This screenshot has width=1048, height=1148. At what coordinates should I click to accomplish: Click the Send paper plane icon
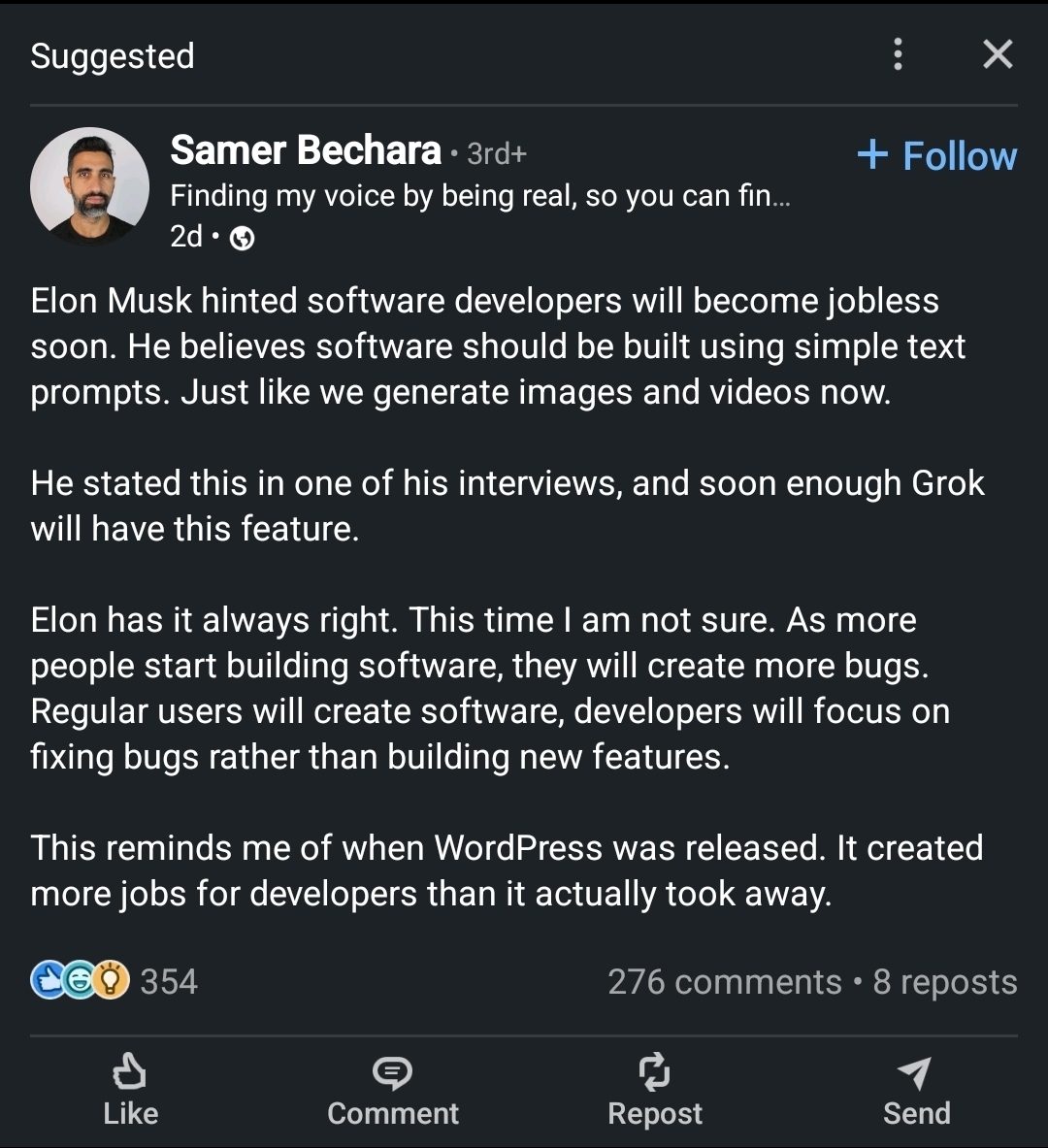915,1072
